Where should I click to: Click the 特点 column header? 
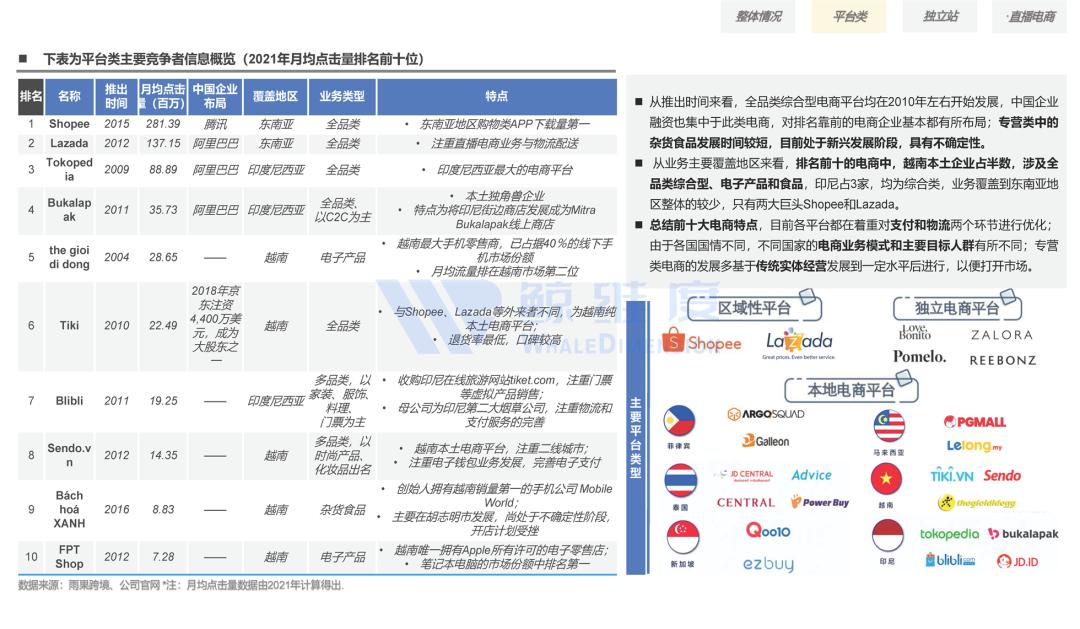coord(497,96)
